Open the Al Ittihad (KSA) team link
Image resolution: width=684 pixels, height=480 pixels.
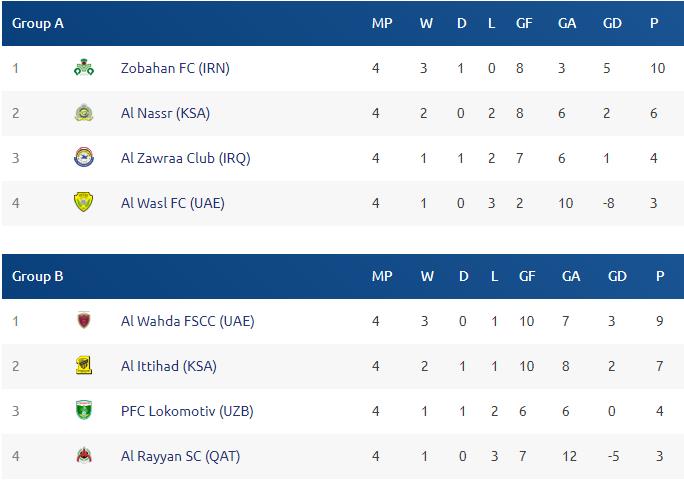pyautogui.click(x=168, y=366)
